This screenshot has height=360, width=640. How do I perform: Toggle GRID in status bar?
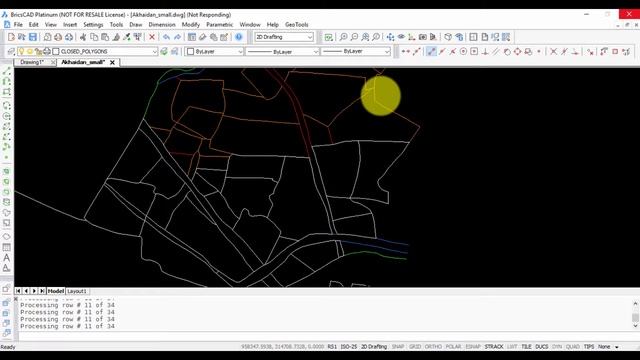click(415, 347)
